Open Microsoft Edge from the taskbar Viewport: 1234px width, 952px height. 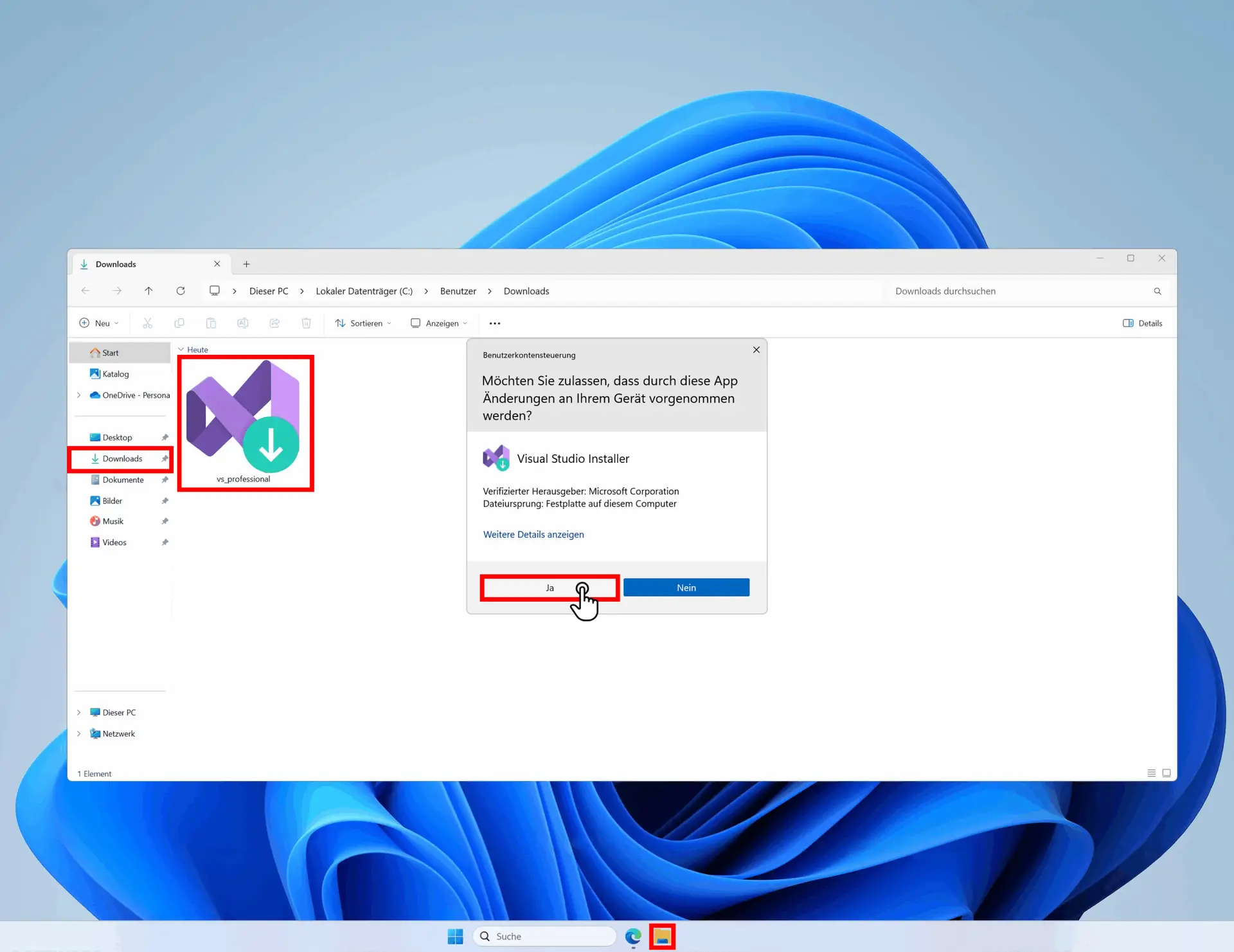[633, 937]
